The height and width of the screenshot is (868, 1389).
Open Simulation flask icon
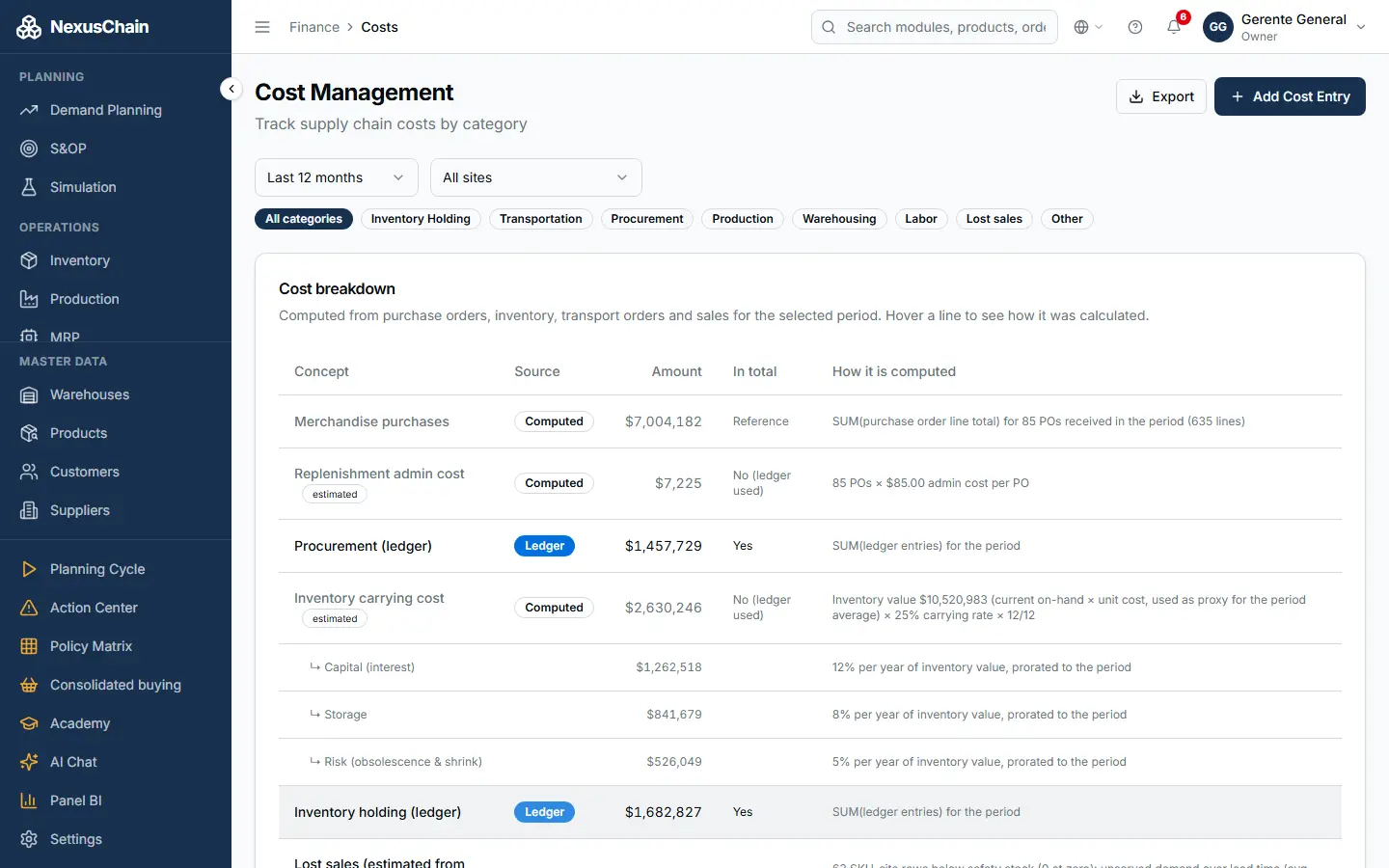[29, 187]
